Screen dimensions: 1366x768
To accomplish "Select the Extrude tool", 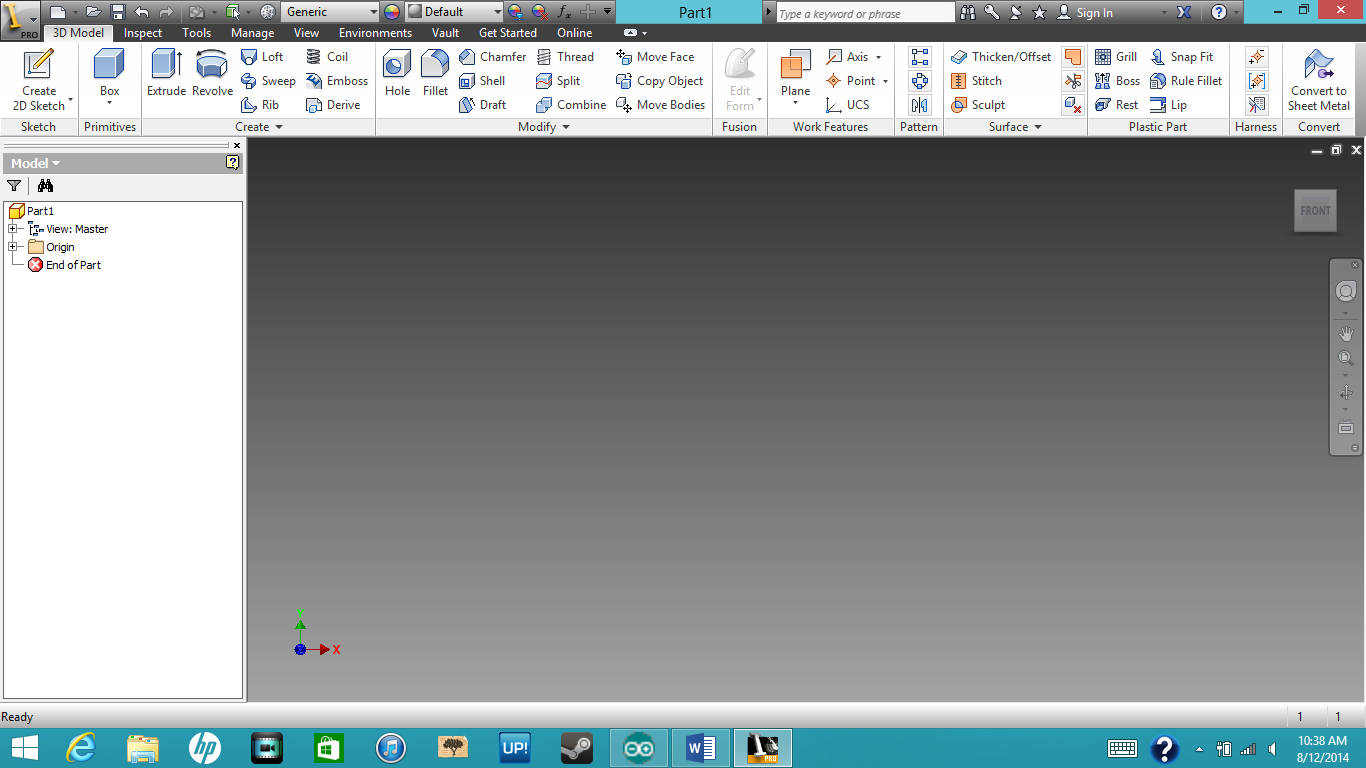I will coord(165,75).
